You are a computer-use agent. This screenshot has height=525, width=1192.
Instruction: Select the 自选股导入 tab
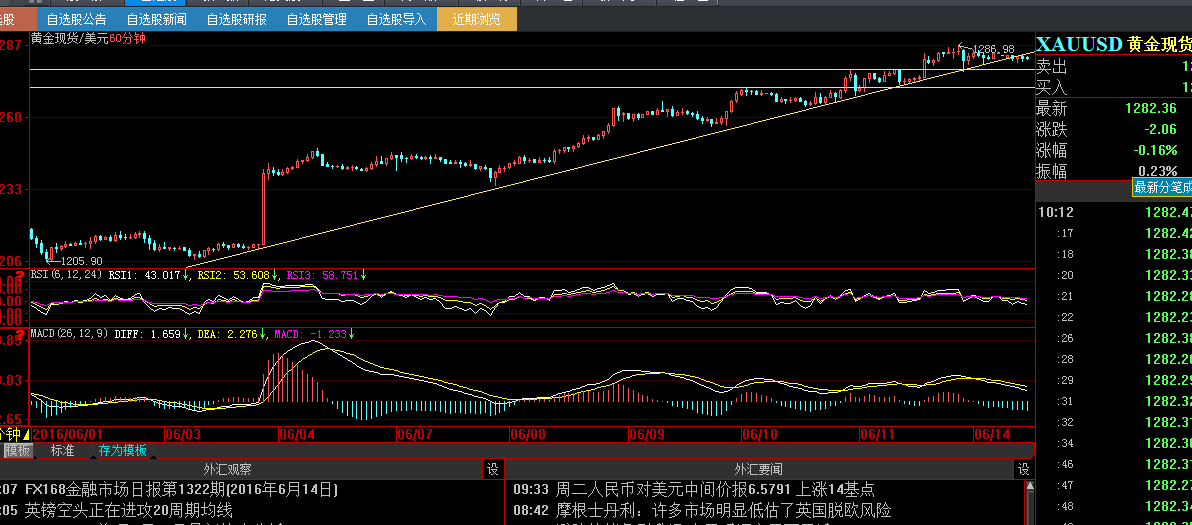point(396,19)
